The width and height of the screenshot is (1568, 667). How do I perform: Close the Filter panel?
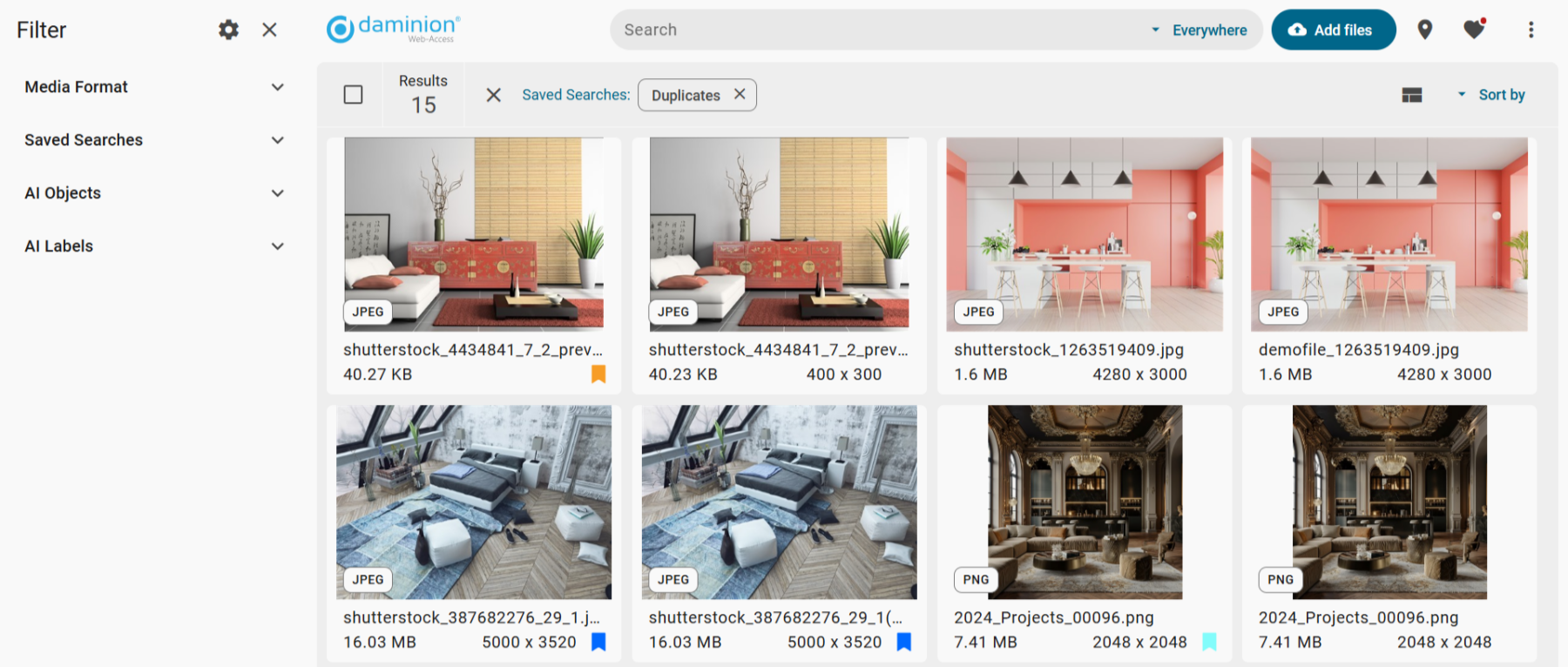(269, 30)
